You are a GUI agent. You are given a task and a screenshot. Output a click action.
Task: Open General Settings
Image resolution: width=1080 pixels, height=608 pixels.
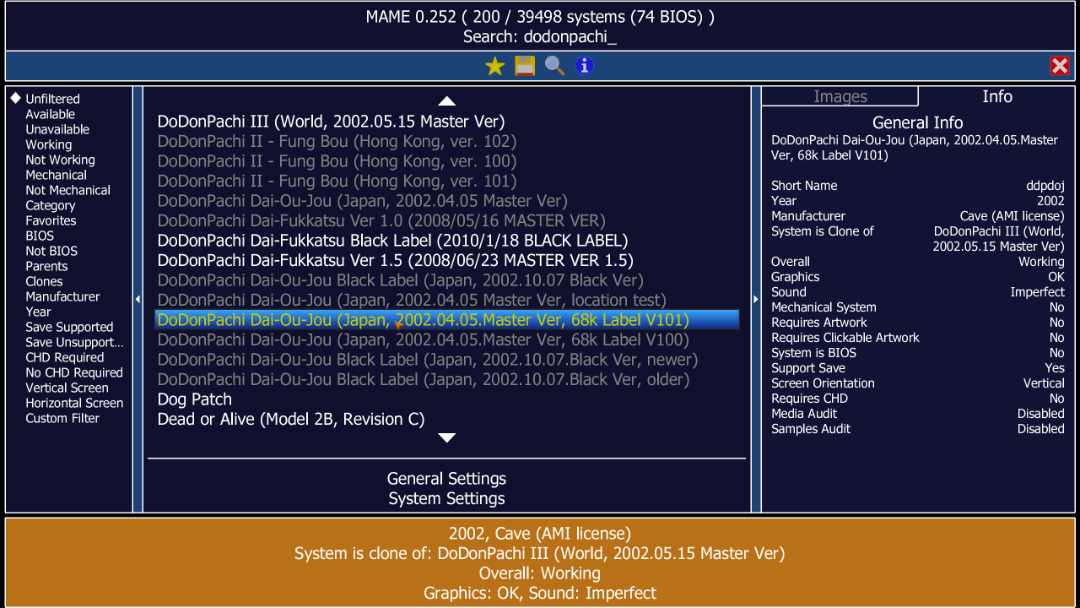pyautogui.click(x=446, y=477)
